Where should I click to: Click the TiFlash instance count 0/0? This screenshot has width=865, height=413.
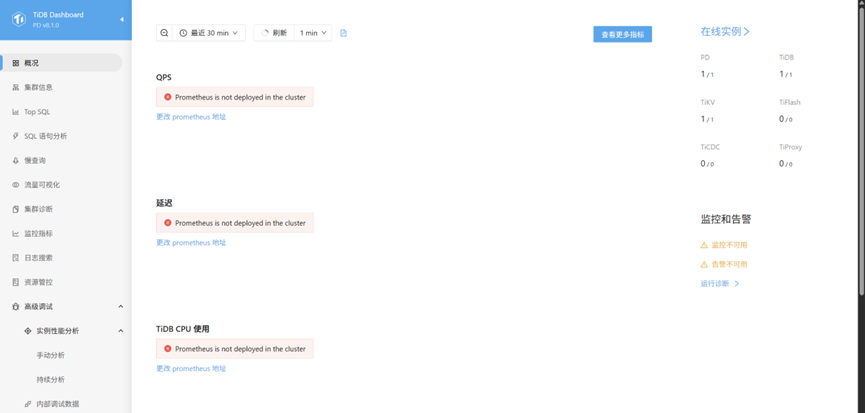(x=786, y=119)
